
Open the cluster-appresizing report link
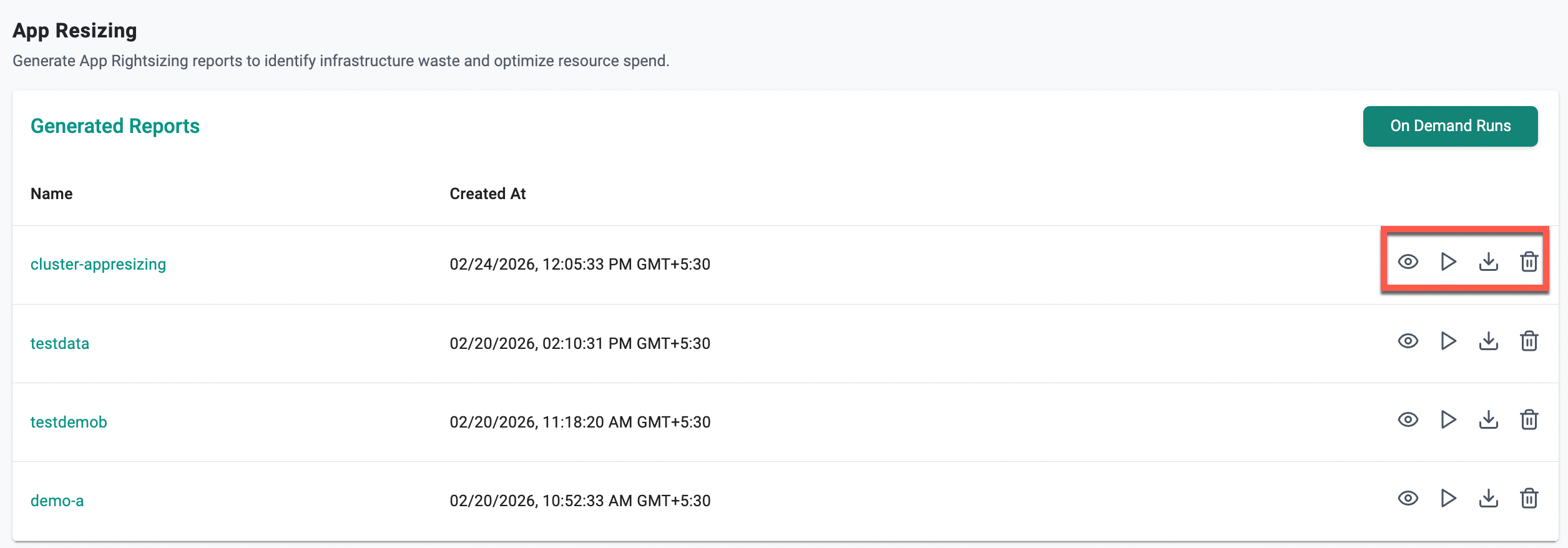(98, 264)
